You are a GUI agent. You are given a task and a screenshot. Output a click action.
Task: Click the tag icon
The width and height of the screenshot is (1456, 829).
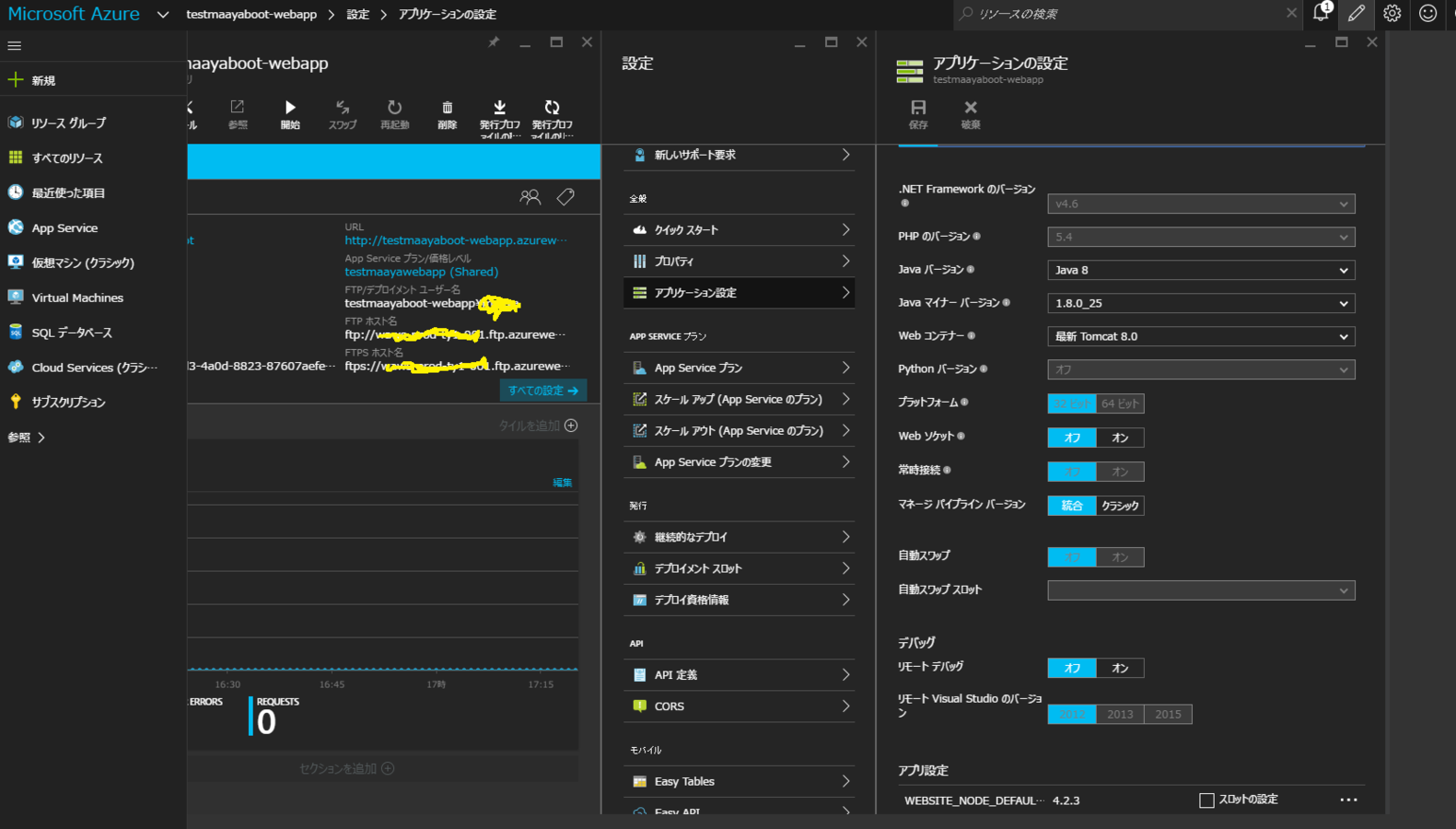565,196
